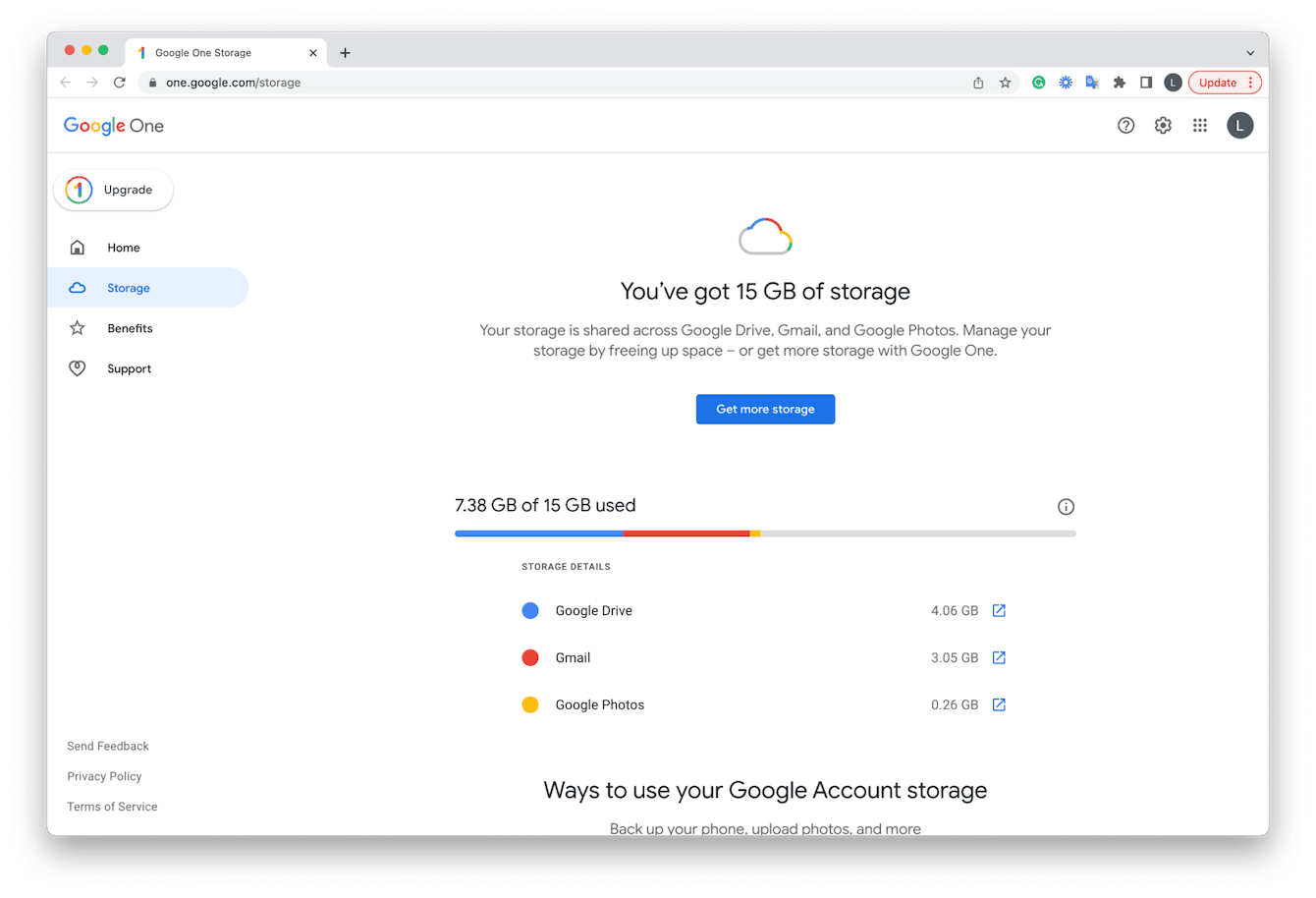Click the Home house icon in sidebar
The width and height of the screenshot is (1316, 898).
(x=78, y=248)
